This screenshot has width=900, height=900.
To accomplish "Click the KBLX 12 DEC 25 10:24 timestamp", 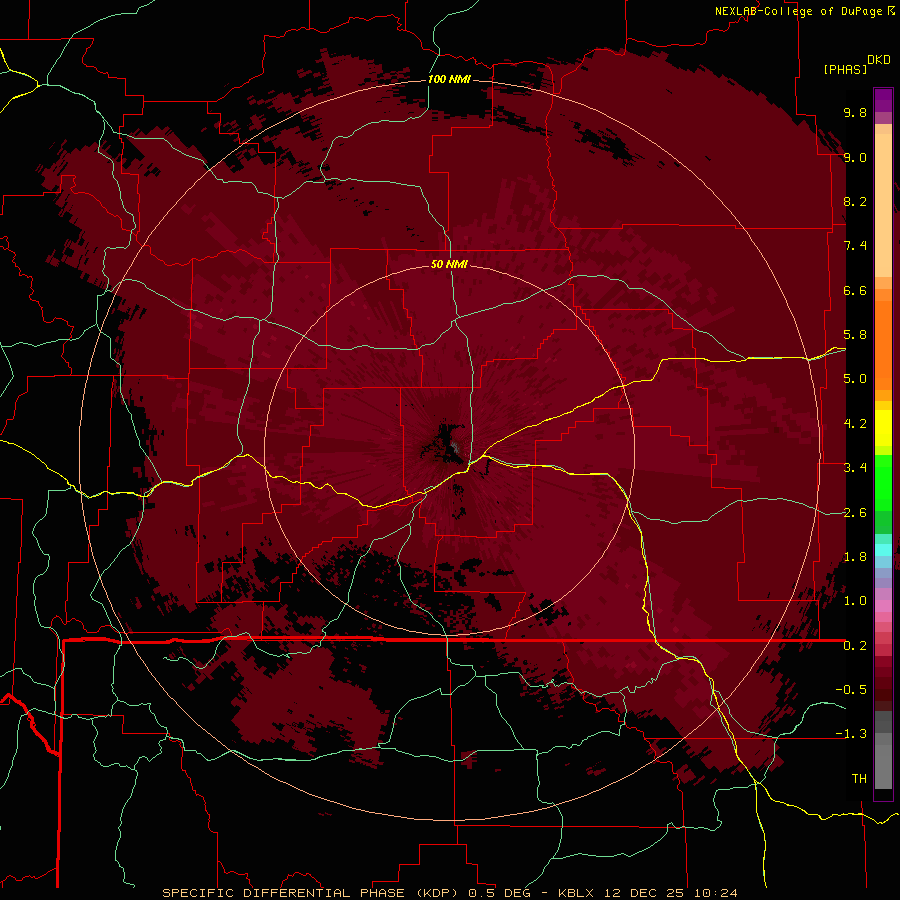I will (x=647, y=893).
